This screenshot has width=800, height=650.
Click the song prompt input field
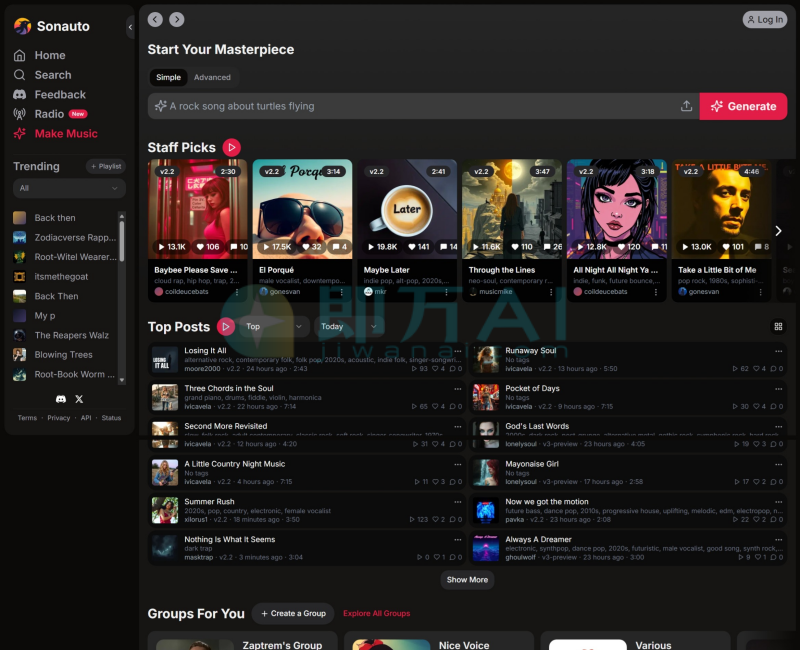(410, 106)
